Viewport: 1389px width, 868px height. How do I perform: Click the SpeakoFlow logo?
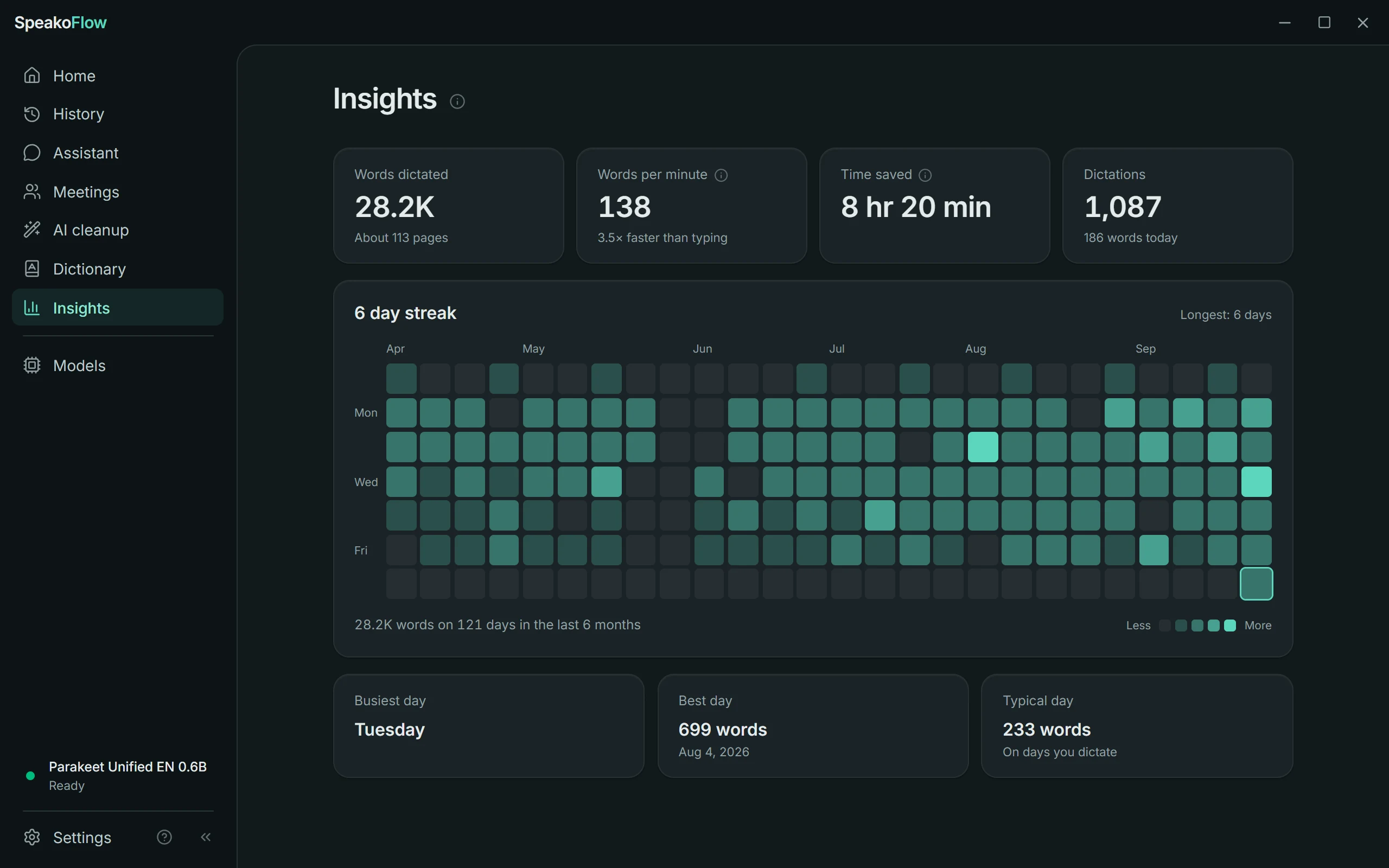tap(60, 22)
